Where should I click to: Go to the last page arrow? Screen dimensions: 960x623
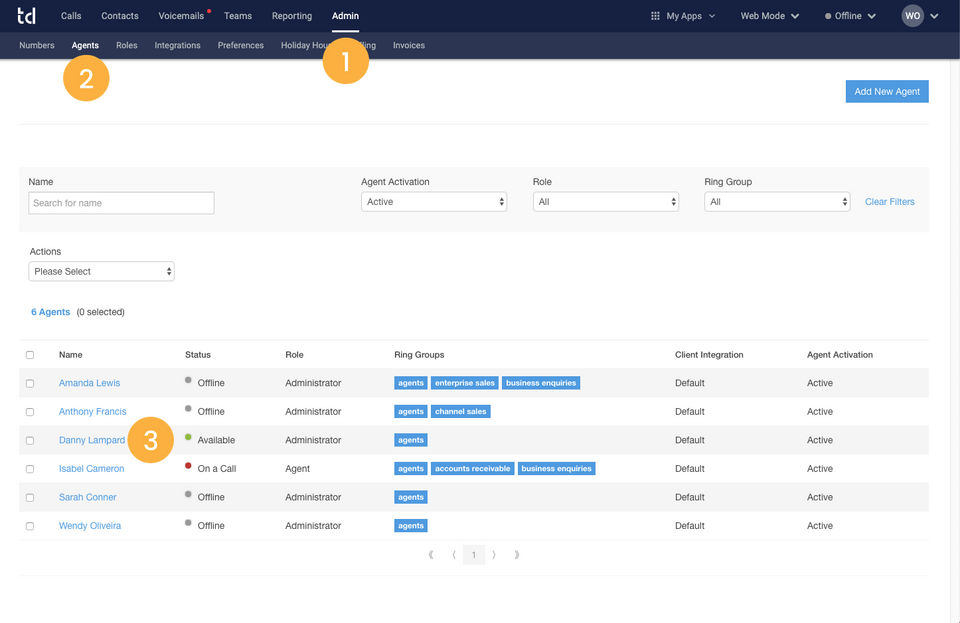click(x=517, y=554)
